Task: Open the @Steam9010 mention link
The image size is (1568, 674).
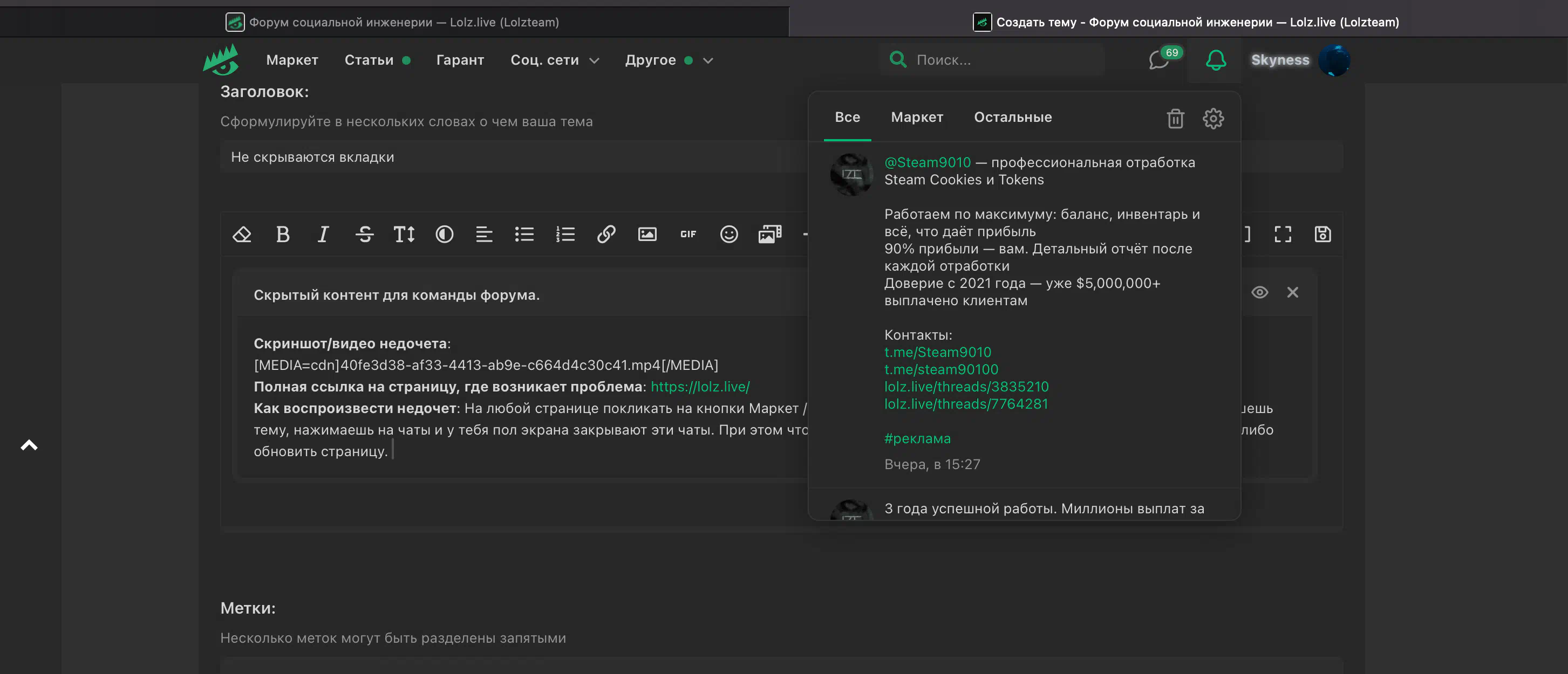Action: pos(928,162)
